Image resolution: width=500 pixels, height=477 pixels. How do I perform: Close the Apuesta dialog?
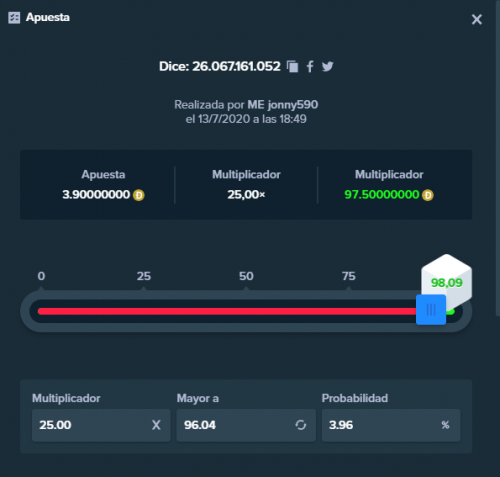point(477,19)
